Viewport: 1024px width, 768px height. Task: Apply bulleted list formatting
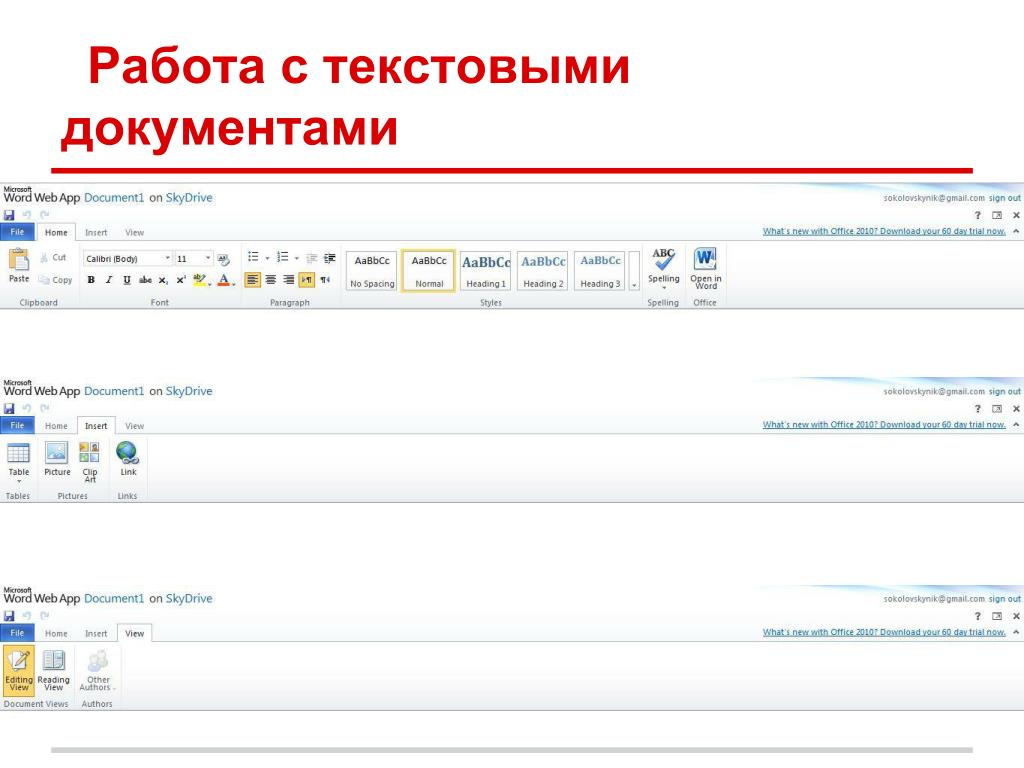pyautogui.click(x=253, y=257)
